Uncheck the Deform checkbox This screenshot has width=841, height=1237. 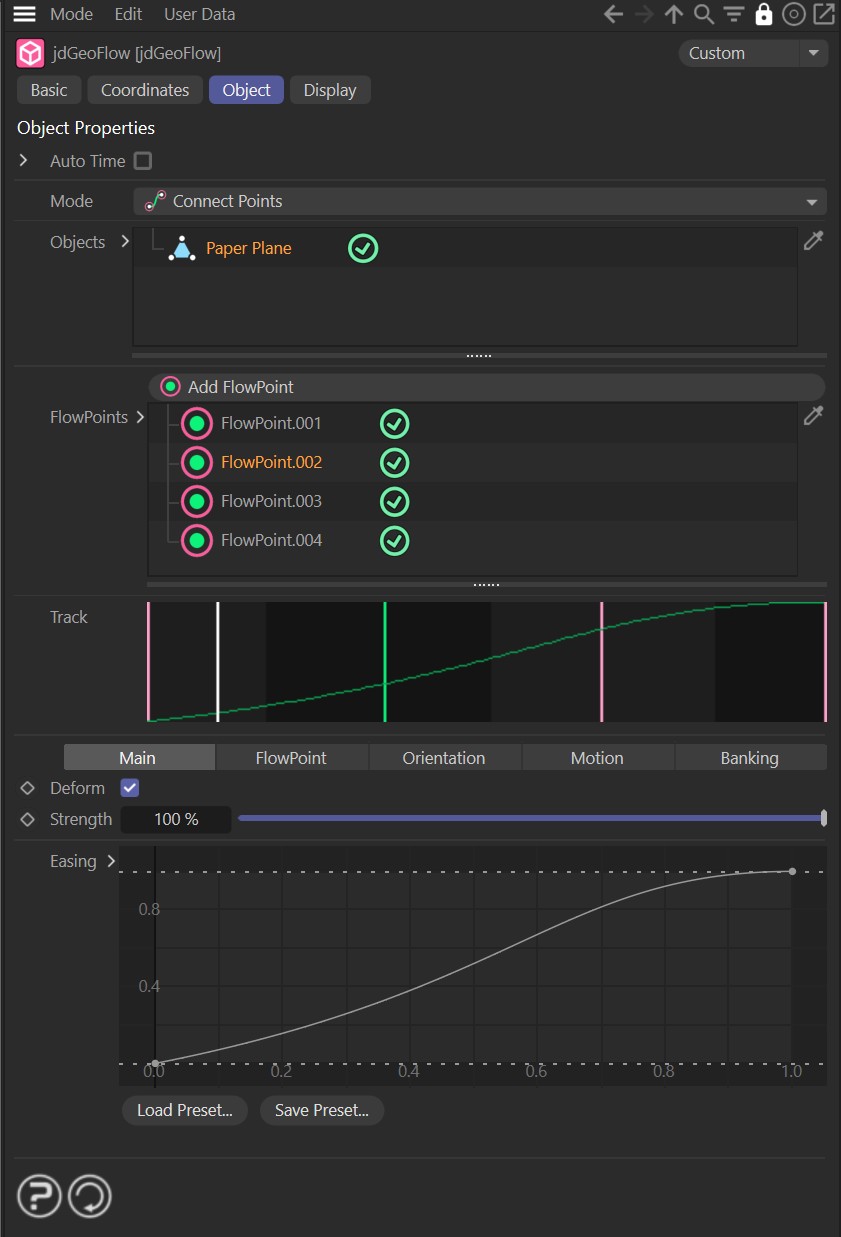pos(129,788)
